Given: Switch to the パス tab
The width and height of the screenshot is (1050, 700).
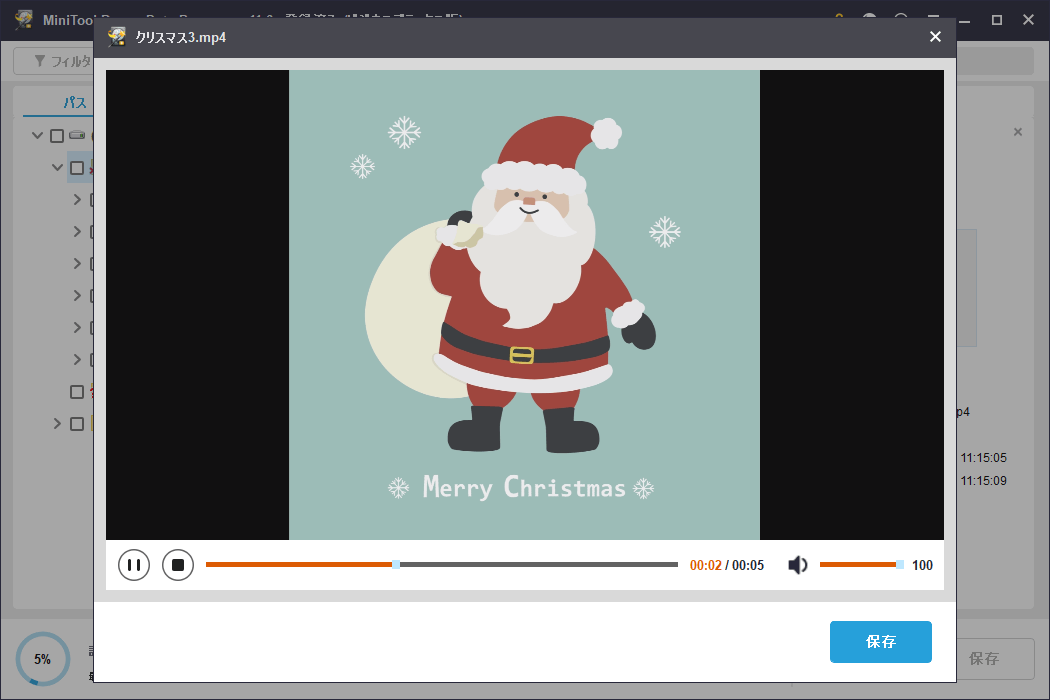Looking at the screenshot, I should (x=74, y=103).
